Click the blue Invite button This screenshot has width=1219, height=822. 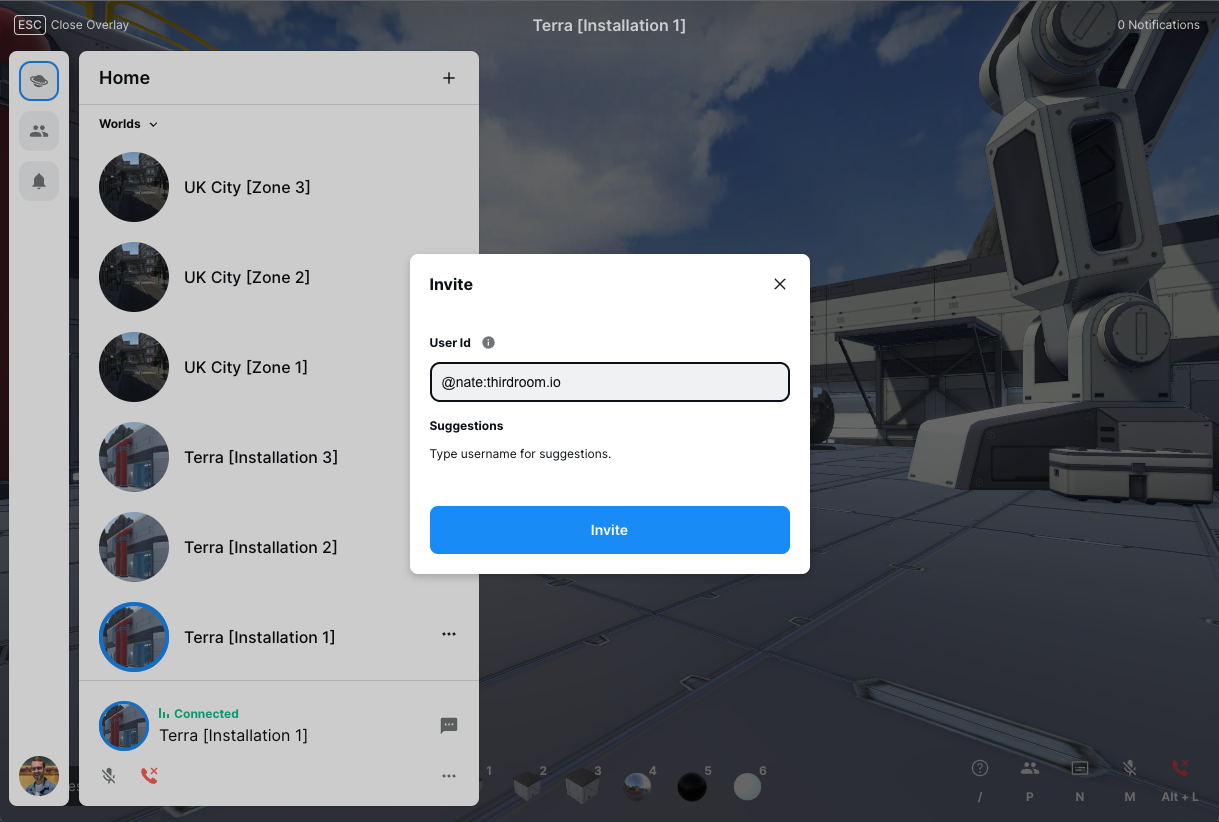tap(609, 530)
